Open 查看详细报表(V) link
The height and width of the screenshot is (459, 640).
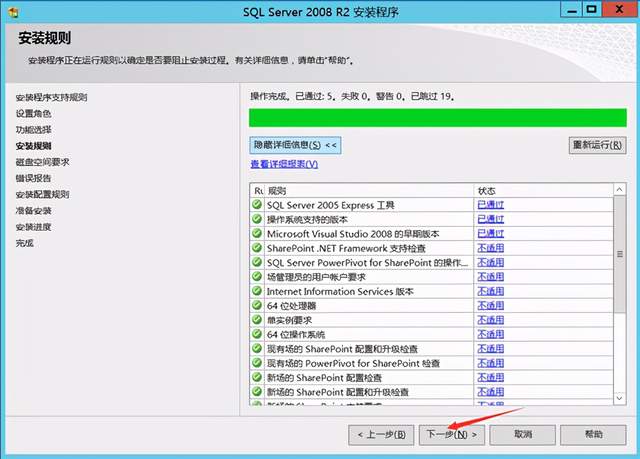(x=284, y=164)
